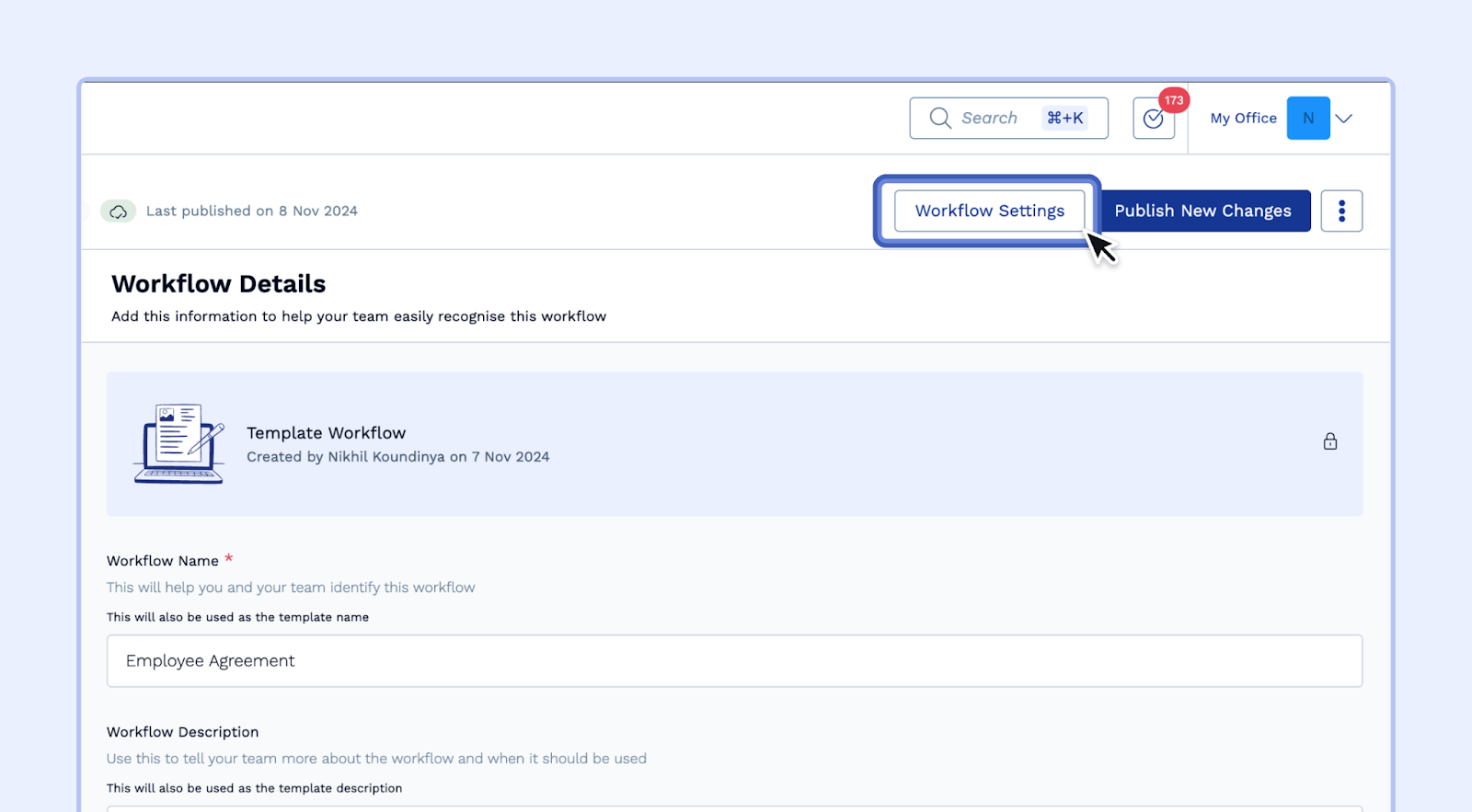Click the Workflow Description label

182,732
